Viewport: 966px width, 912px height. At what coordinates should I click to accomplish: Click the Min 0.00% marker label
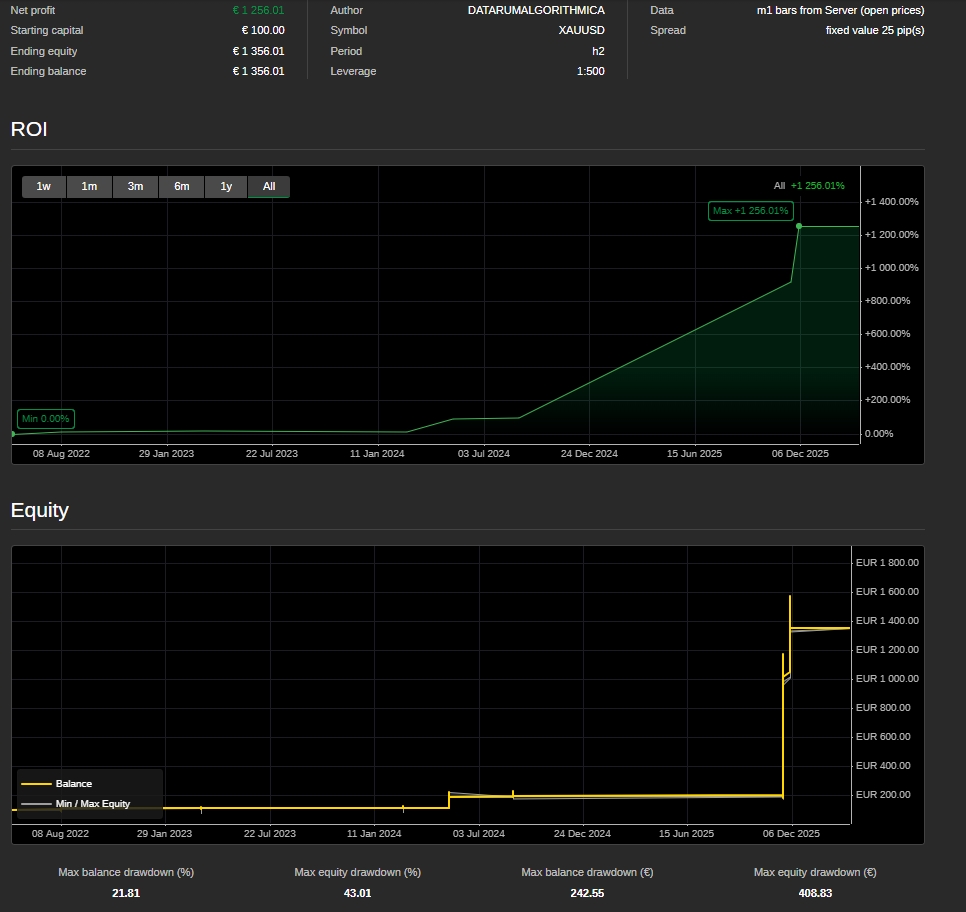[44, 419]
